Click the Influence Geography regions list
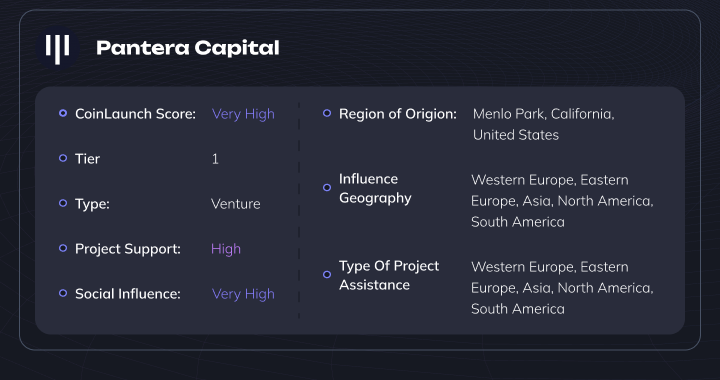This screenshot has height=380, width=720. click(562, 201)
